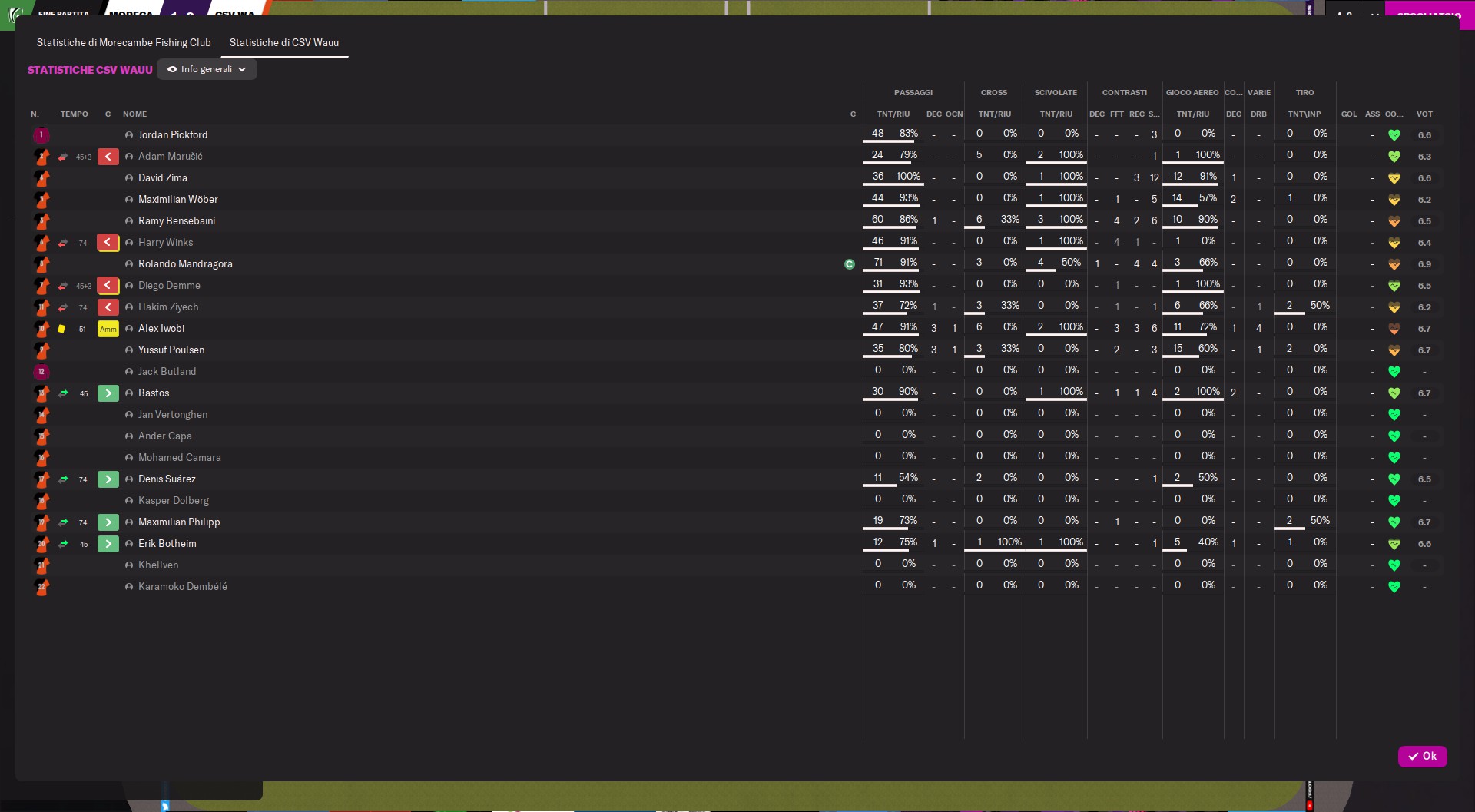Click the green swap arrows icon in Bastos row

click(63, 393)
